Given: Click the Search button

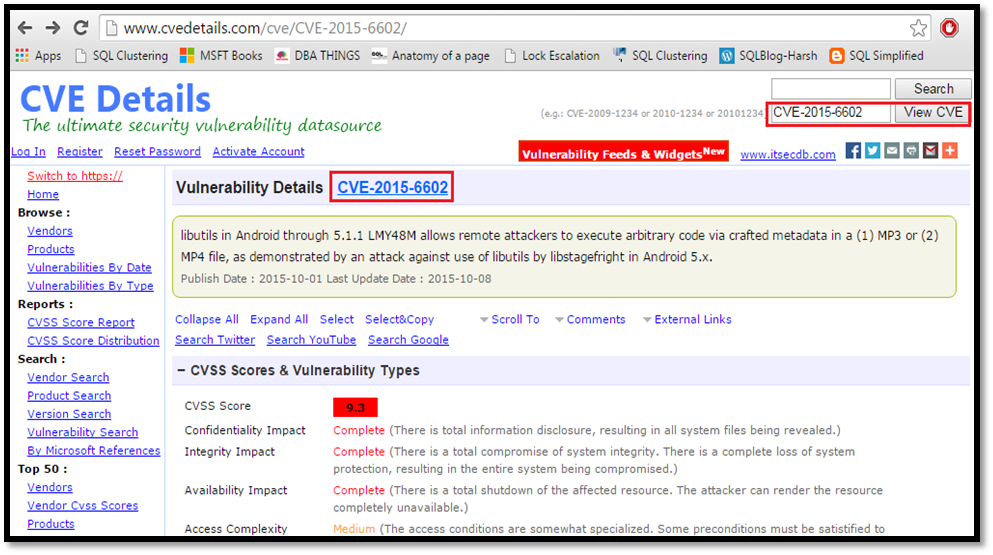Looking at the screenshot, I should tap(933, 89).
